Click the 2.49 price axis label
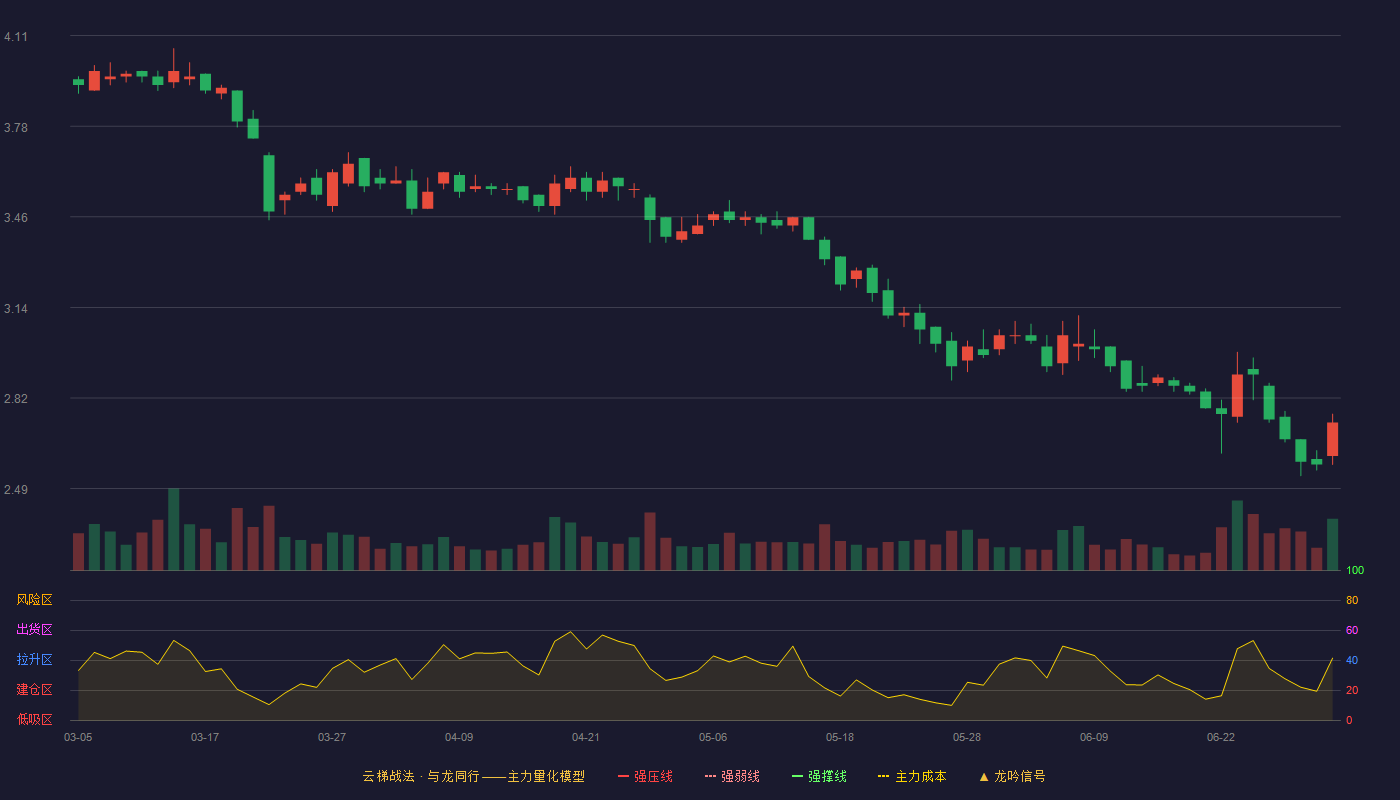 16,490
